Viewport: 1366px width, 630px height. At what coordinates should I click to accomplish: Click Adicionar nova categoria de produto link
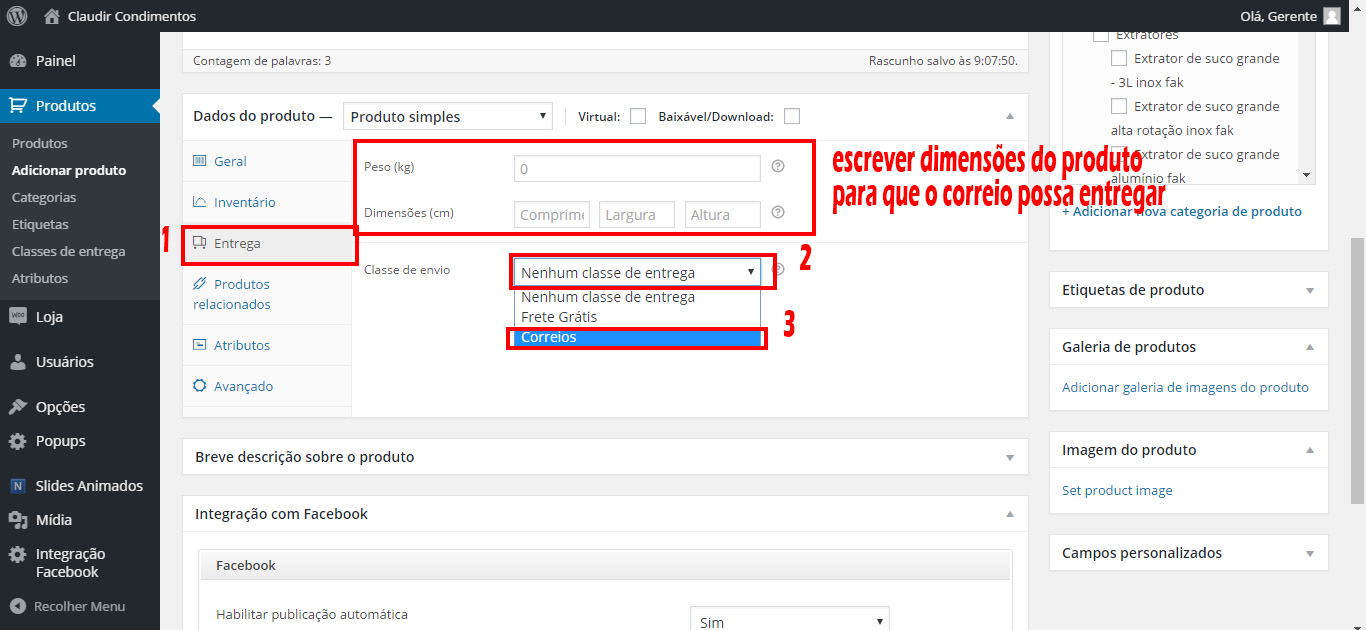(x=1181, y=212)
